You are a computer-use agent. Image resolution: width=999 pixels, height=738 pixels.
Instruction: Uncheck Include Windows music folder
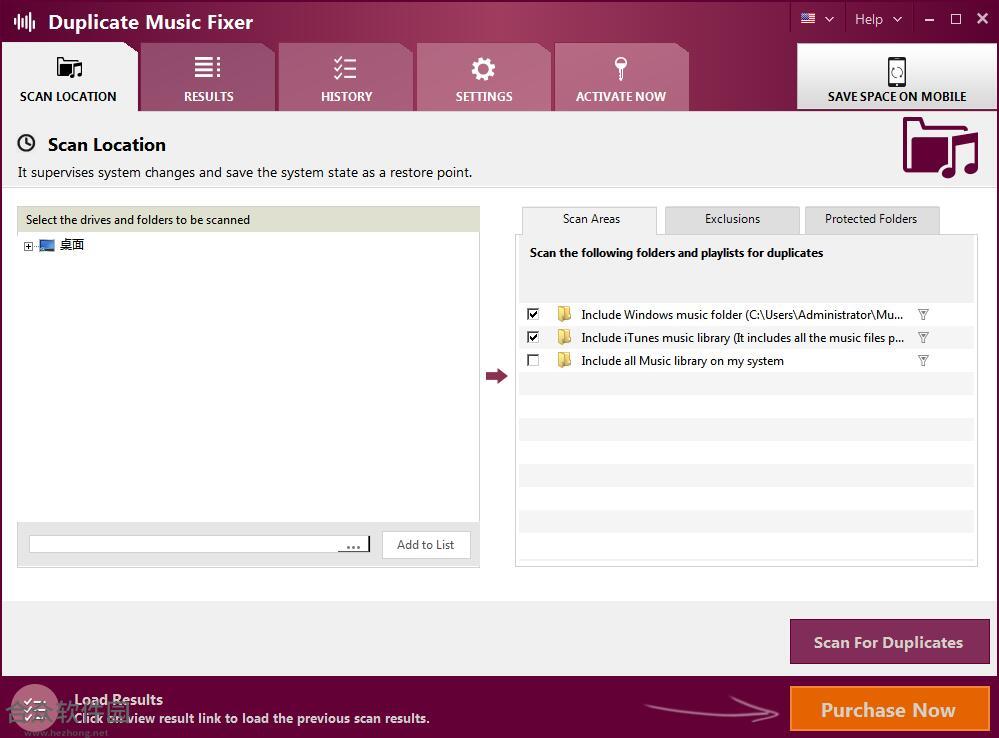point(533,314)
